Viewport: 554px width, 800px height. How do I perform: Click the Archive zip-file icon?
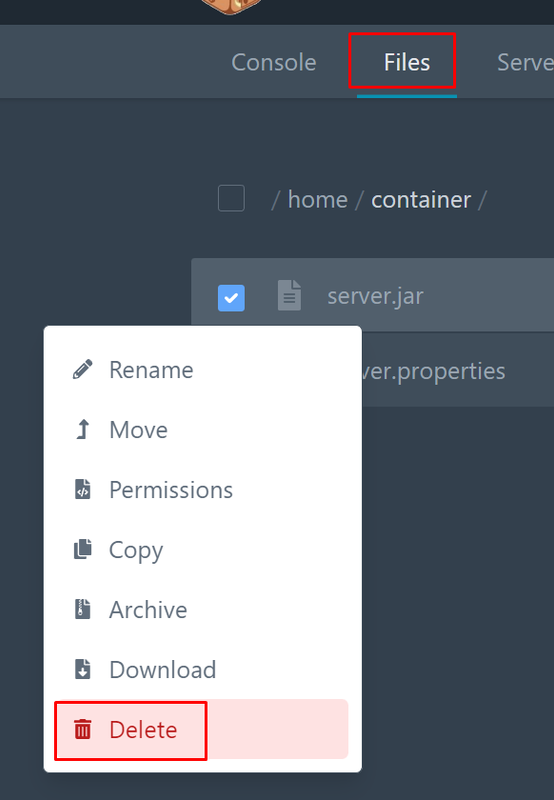click(83, 609)
